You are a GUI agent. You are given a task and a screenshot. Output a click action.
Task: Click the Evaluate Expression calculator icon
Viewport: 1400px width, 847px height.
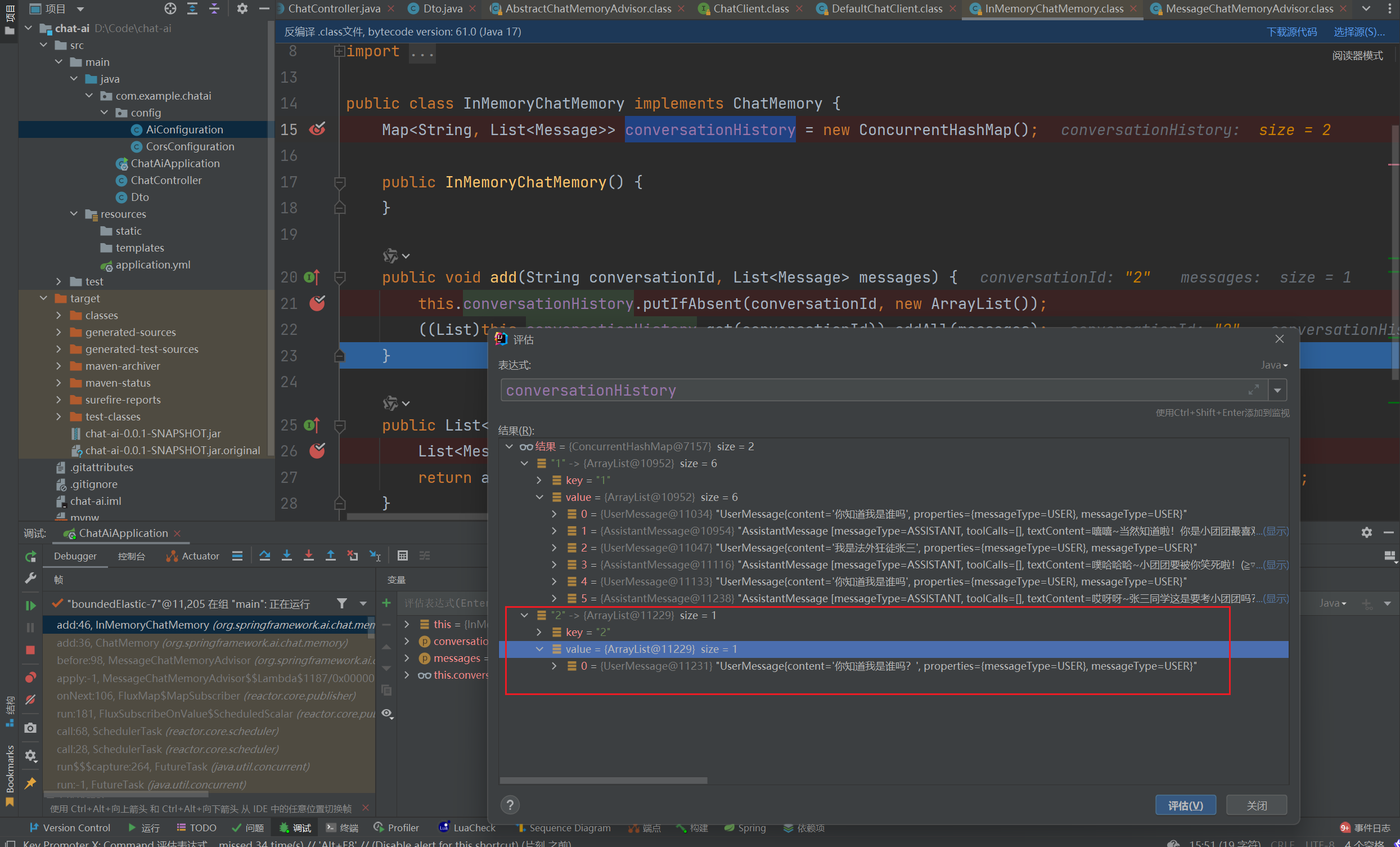[402, 555]
